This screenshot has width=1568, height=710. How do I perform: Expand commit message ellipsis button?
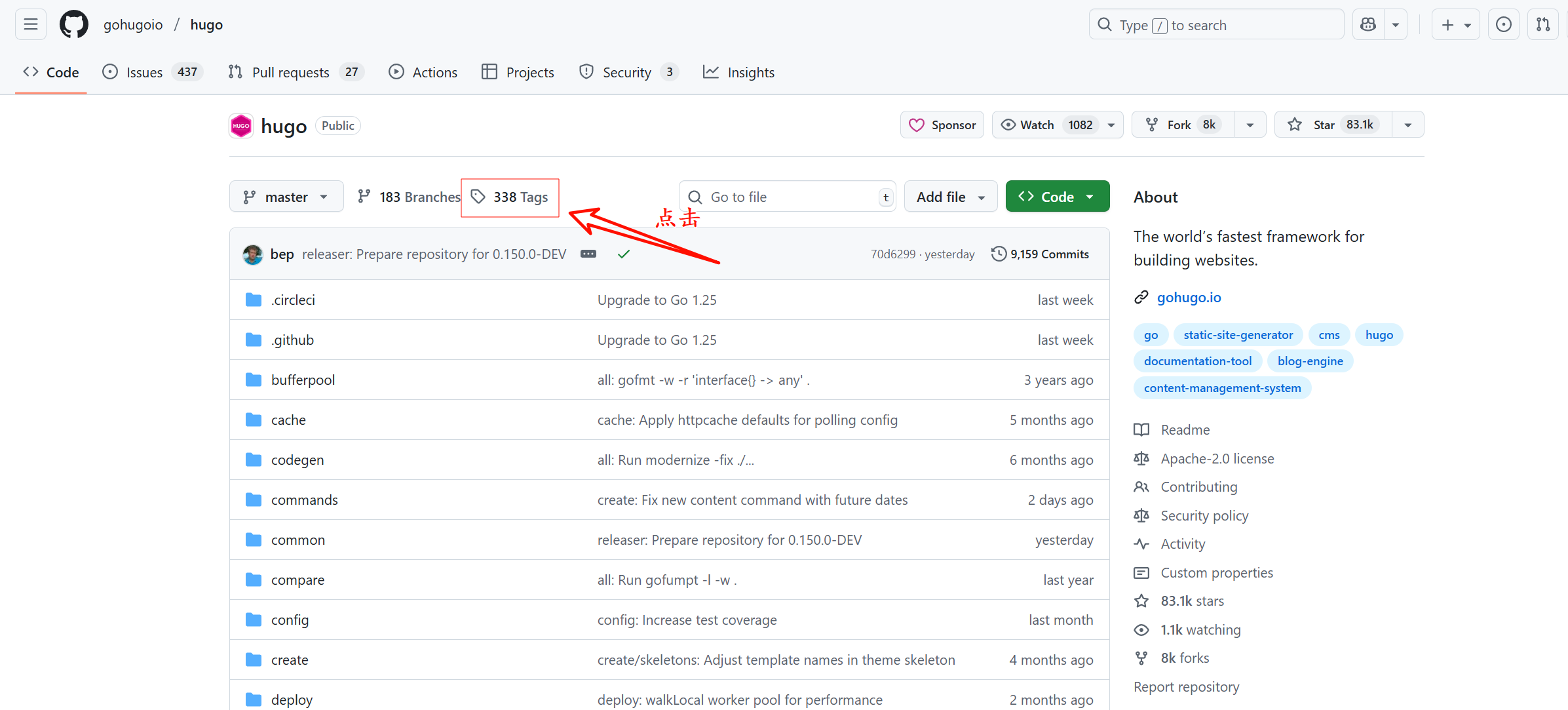point(588,254)
